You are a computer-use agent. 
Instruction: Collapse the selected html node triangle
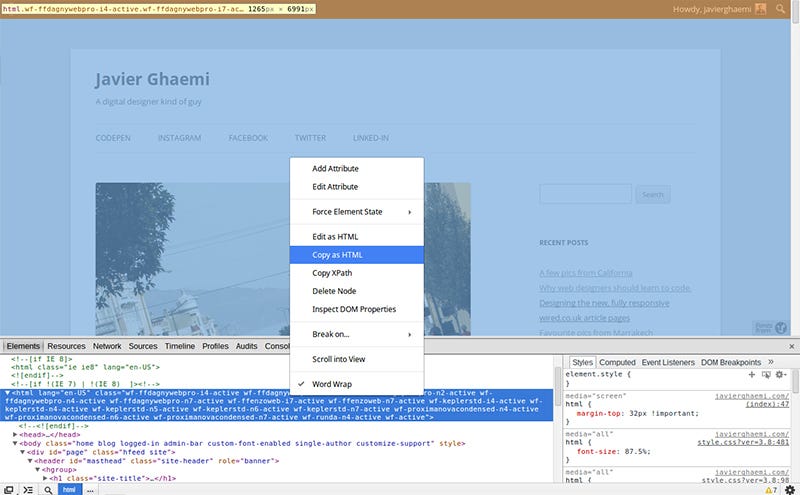point(8,393)
